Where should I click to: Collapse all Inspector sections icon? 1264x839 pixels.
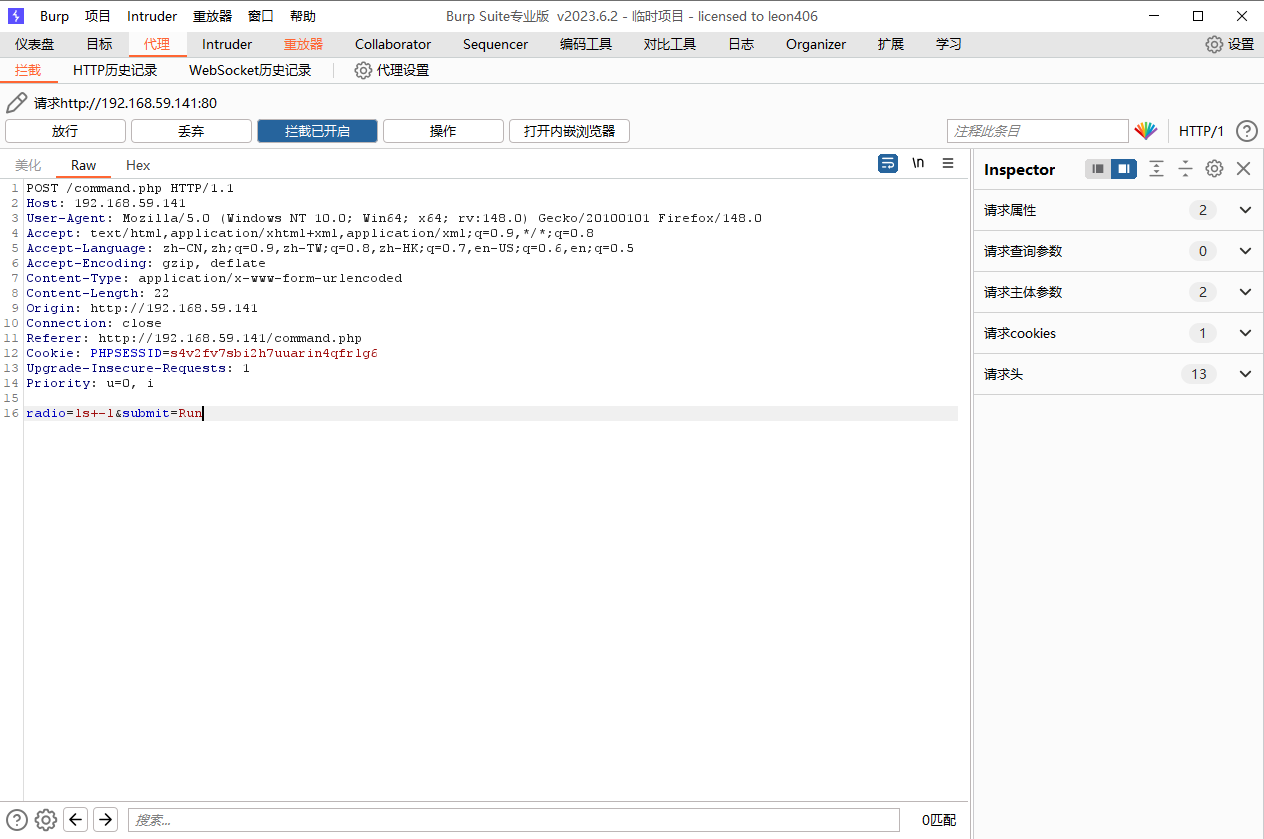pyautogui.click(x=1185, y=169)
